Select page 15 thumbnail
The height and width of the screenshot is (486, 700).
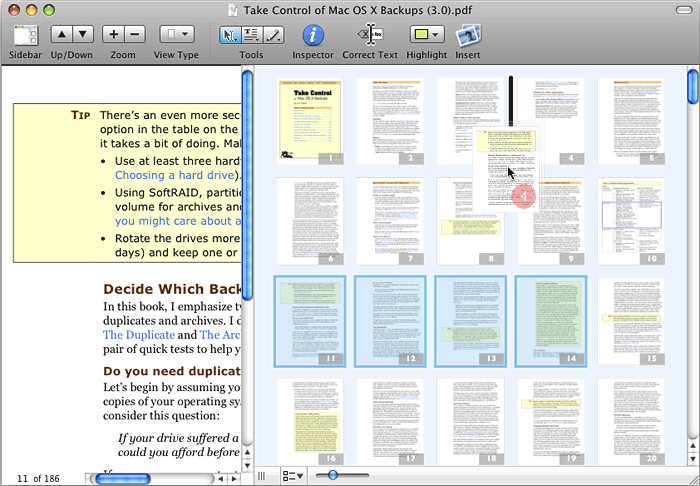point(631,321)
